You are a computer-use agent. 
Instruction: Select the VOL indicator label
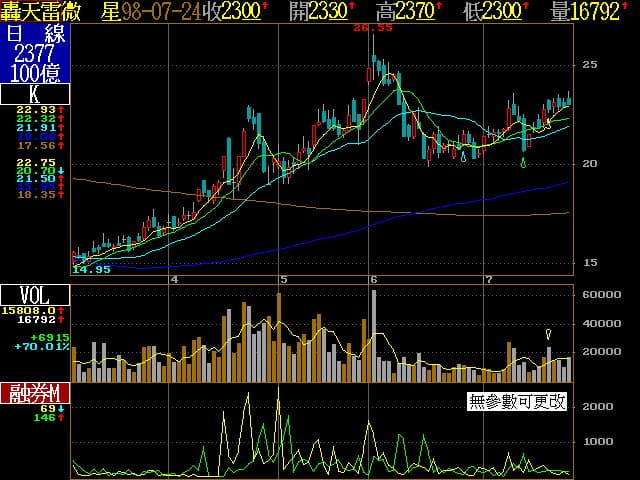pos(35,295)
